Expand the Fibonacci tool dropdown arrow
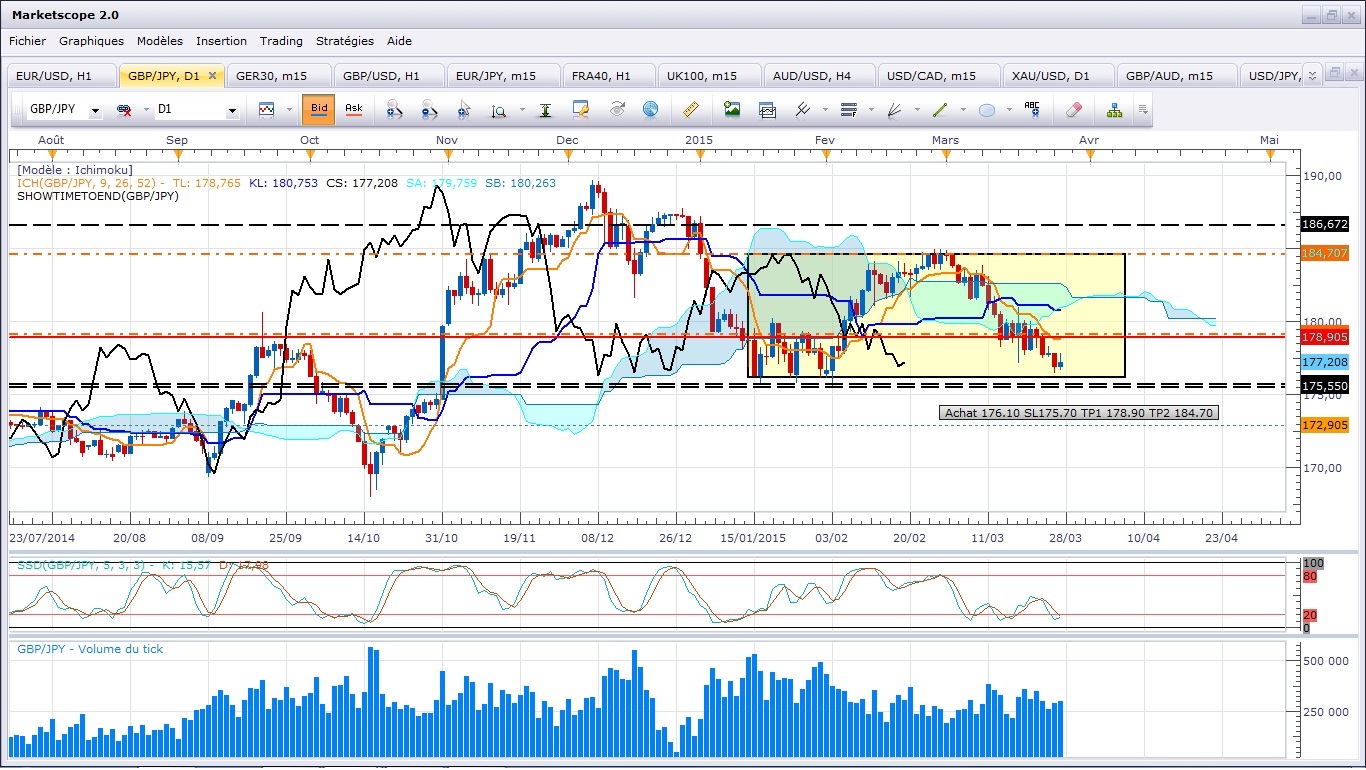Viewport: 1366px width, 770px height. tap(871, 110)
